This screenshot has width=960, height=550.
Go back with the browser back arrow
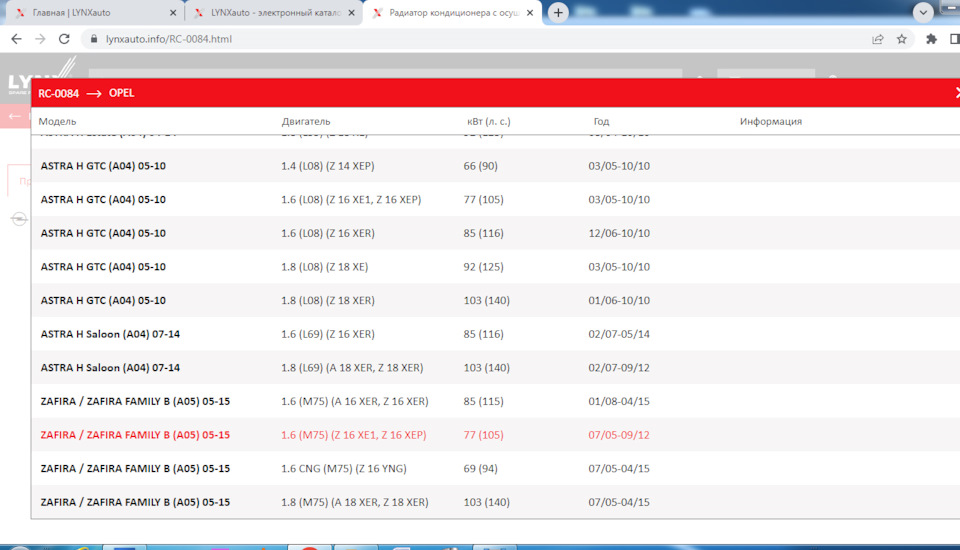[x=16, y=39]
